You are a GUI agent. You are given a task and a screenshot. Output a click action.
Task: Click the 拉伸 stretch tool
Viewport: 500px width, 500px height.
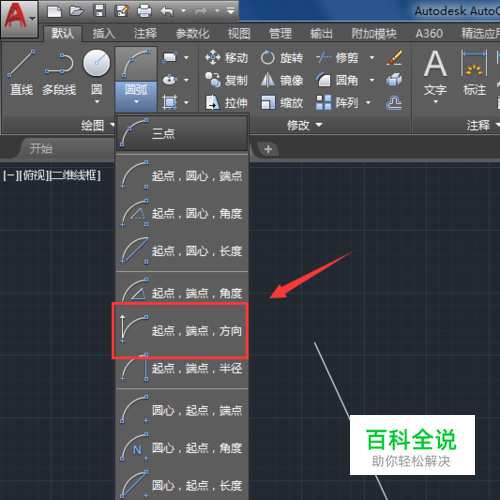pos(227,102)
